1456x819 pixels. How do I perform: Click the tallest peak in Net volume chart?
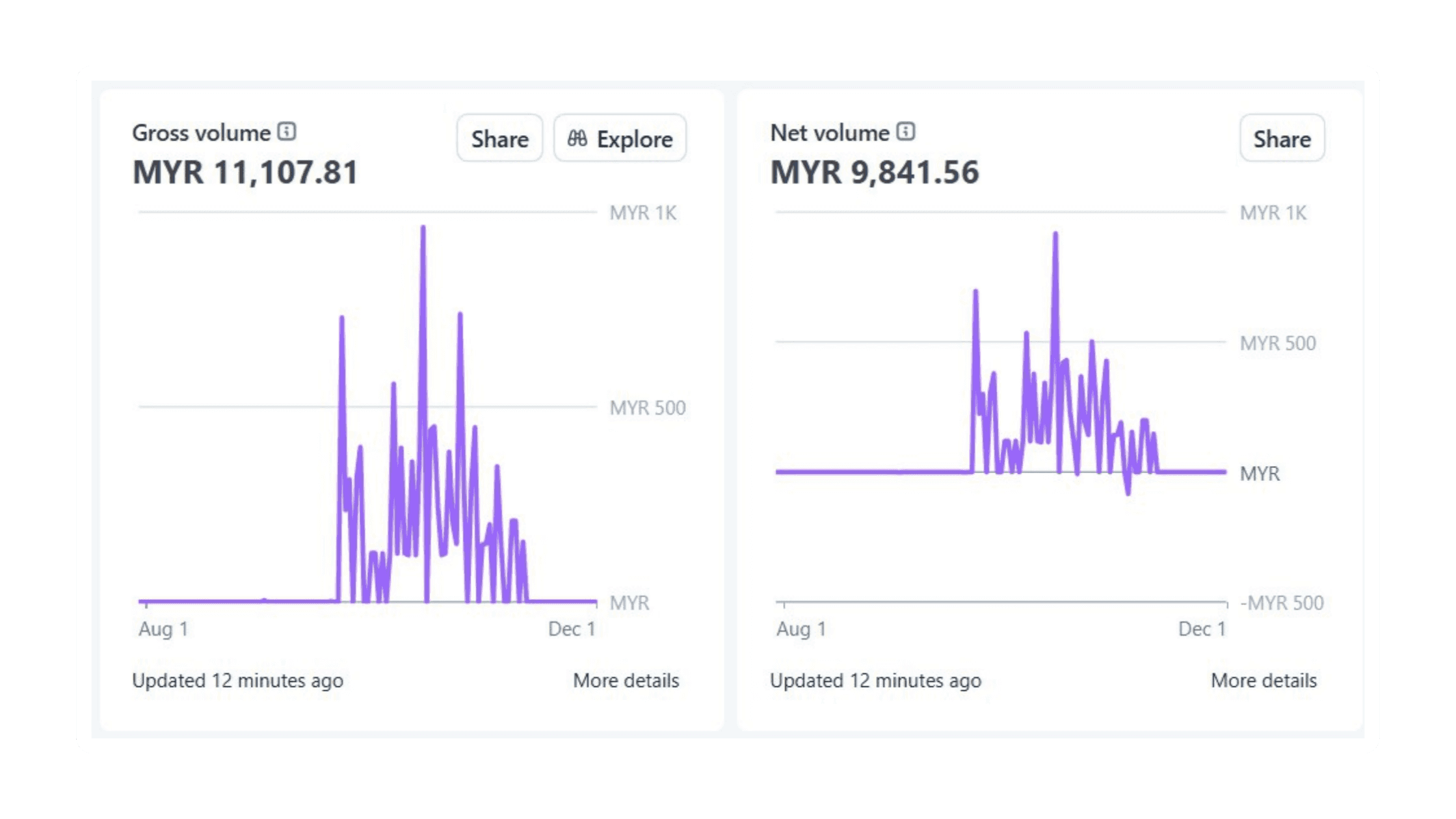tap(1055, 235)
